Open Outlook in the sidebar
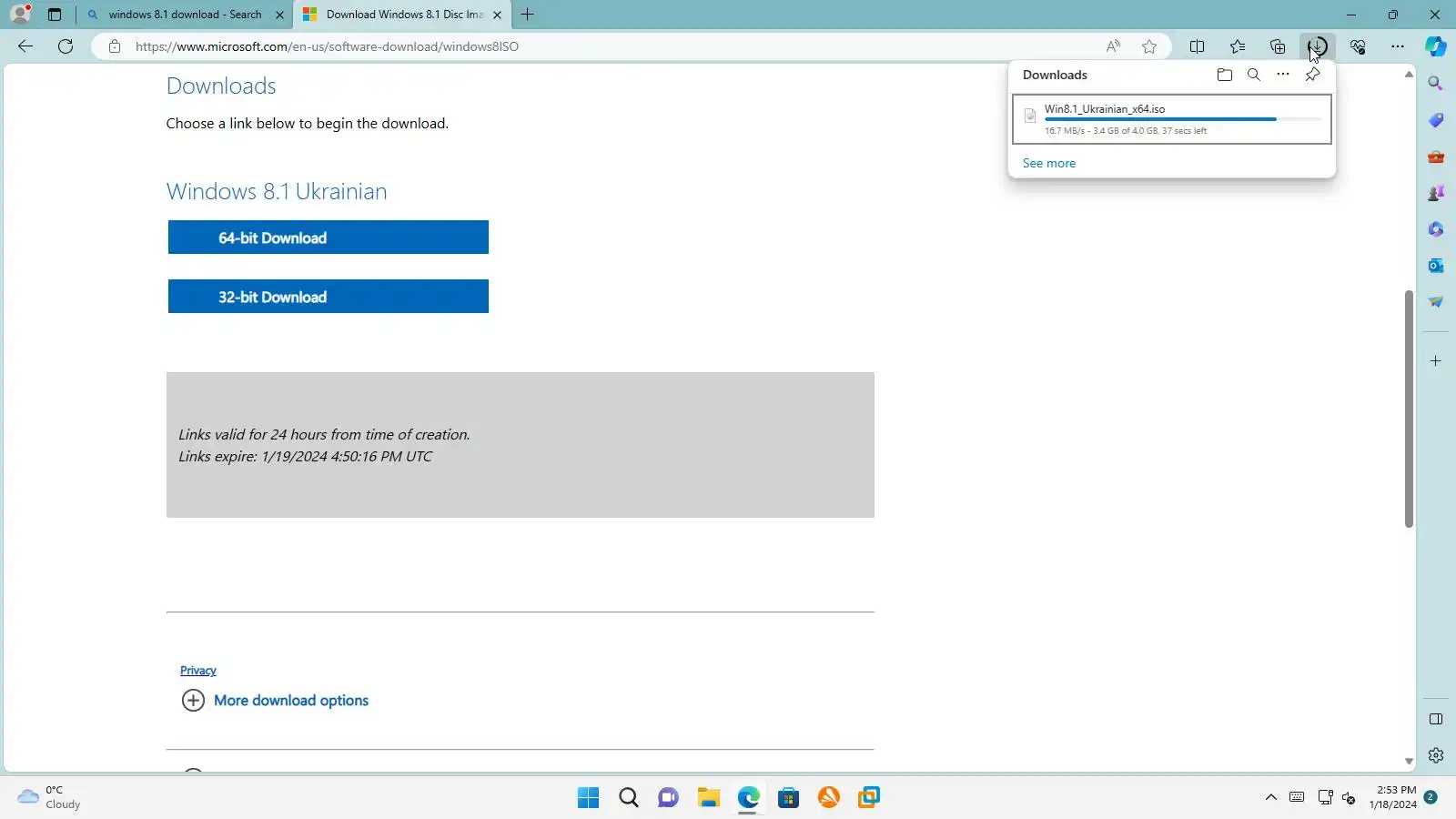The image size is (1456, 819). [x=1436, y=266]
